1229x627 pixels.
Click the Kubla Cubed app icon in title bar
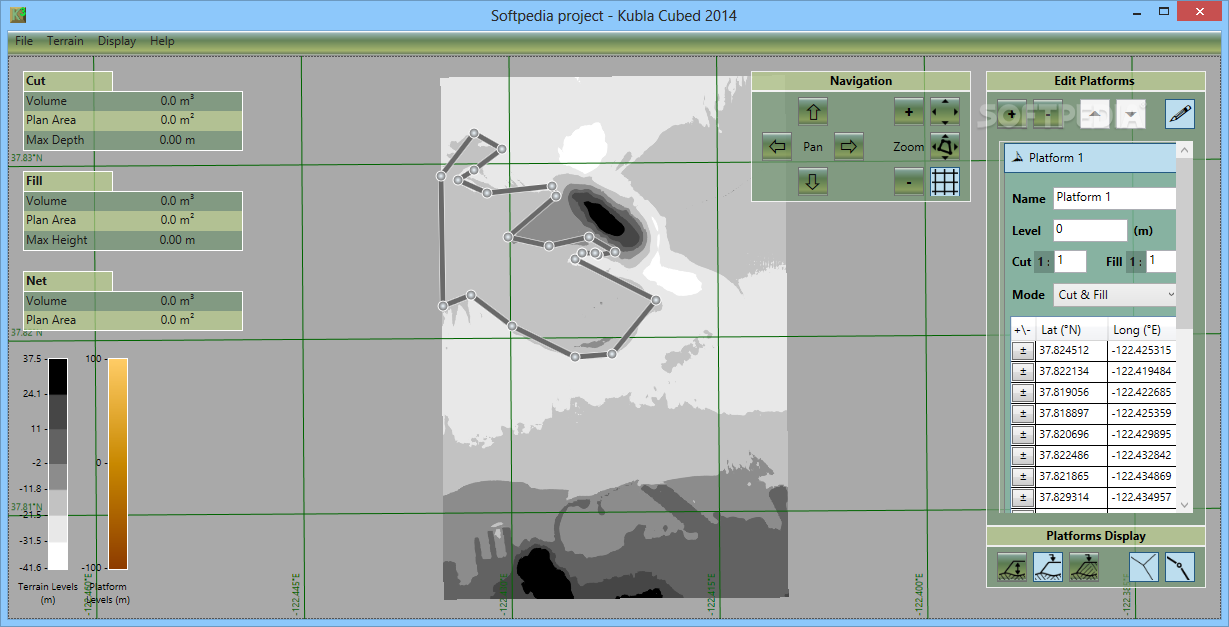(x=18, y=14)
